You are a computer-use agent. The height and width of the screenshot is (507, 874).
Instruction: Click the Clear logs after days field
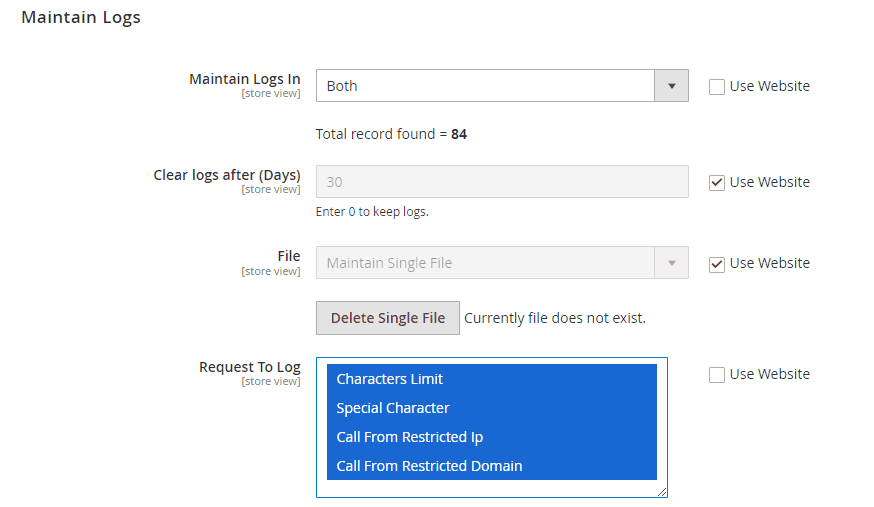tap(502, 182)
